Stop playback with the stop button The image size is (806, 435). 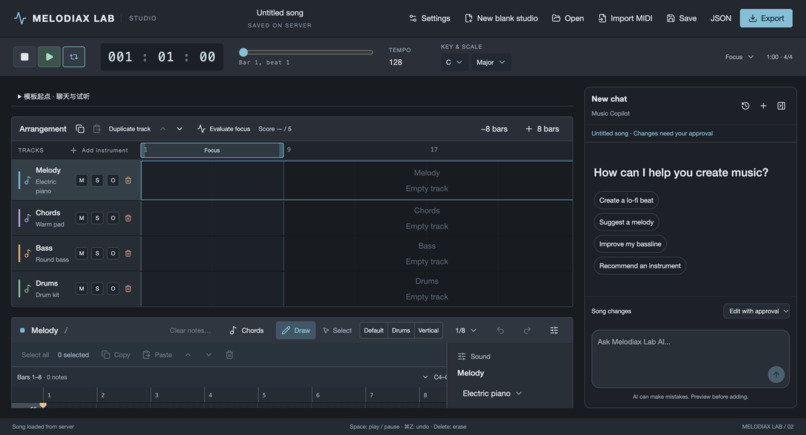pyautogui.click(x=24, y=57)
